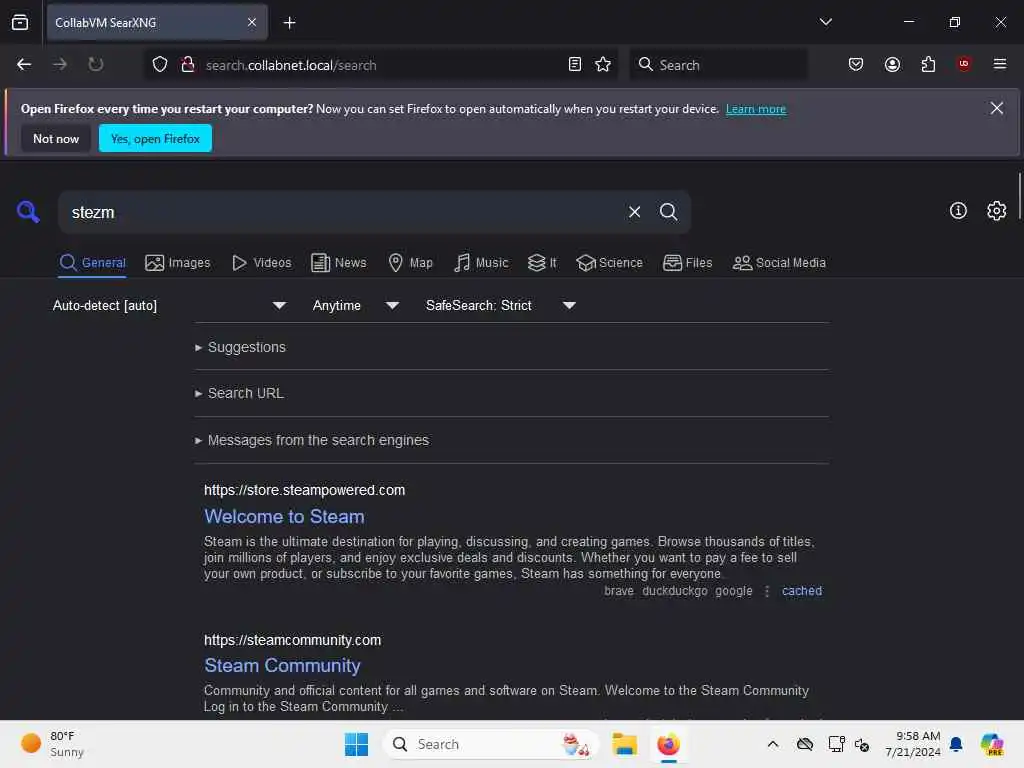Click the notification bell icon
Viewport: 1024px width, 768px height.
click(x=956, y=744)
